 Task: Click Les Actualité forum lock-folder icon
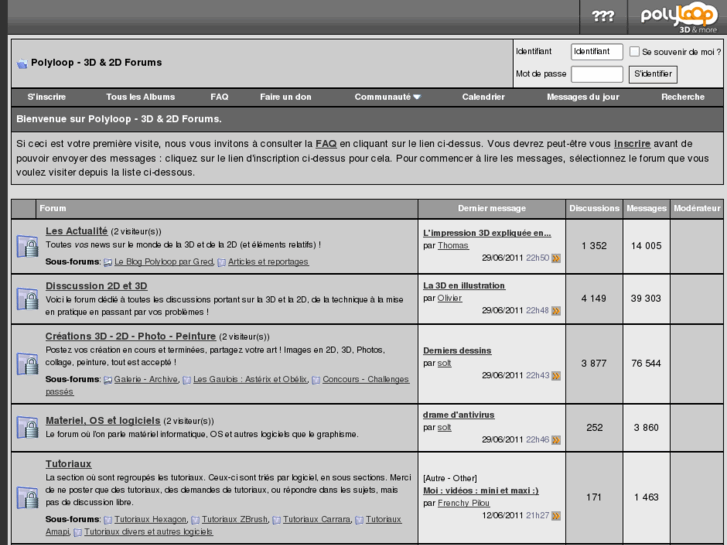(28, 246)
